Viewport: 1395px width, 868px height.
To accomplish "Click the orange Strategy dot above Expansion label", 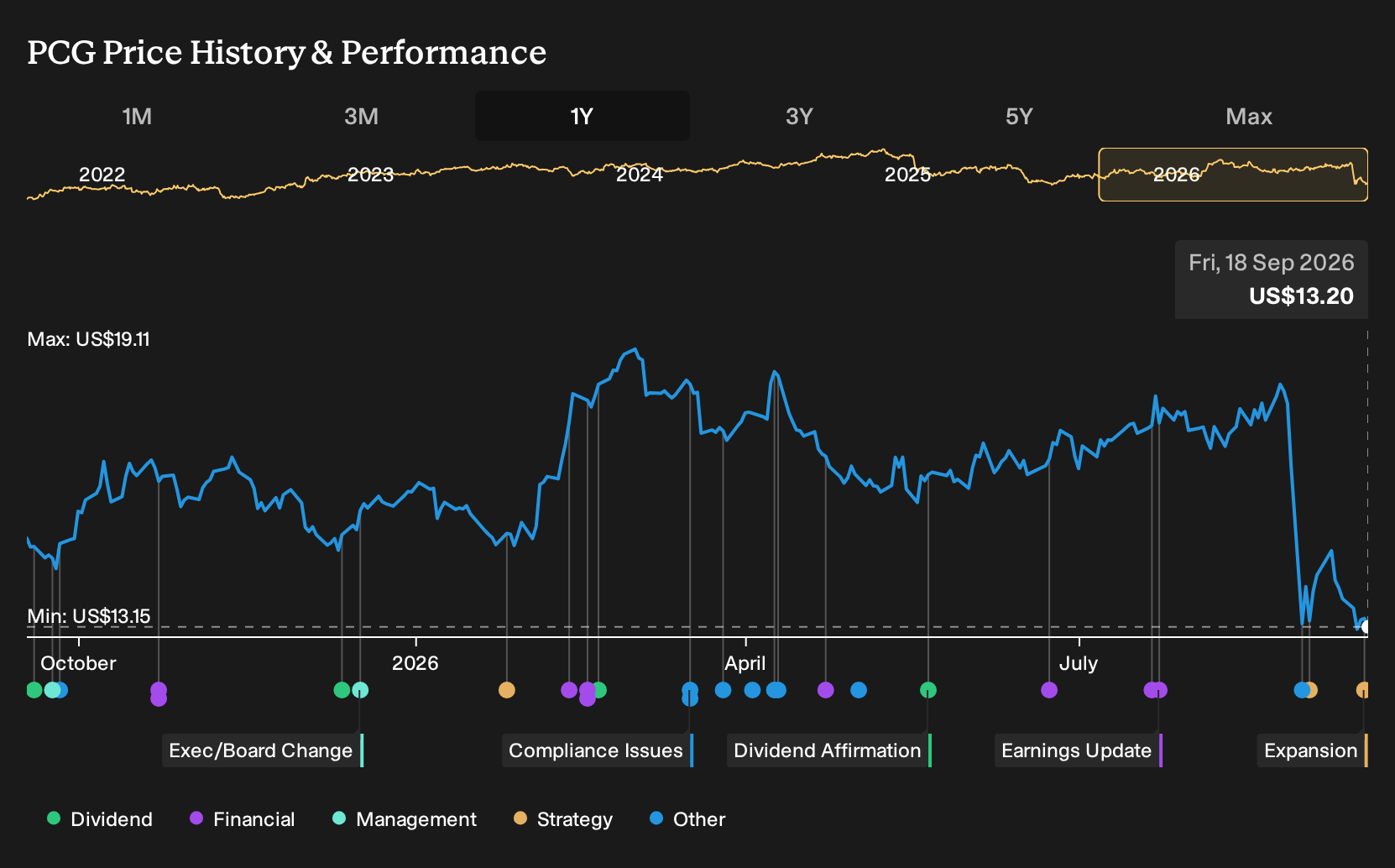I will [1363, 690].
